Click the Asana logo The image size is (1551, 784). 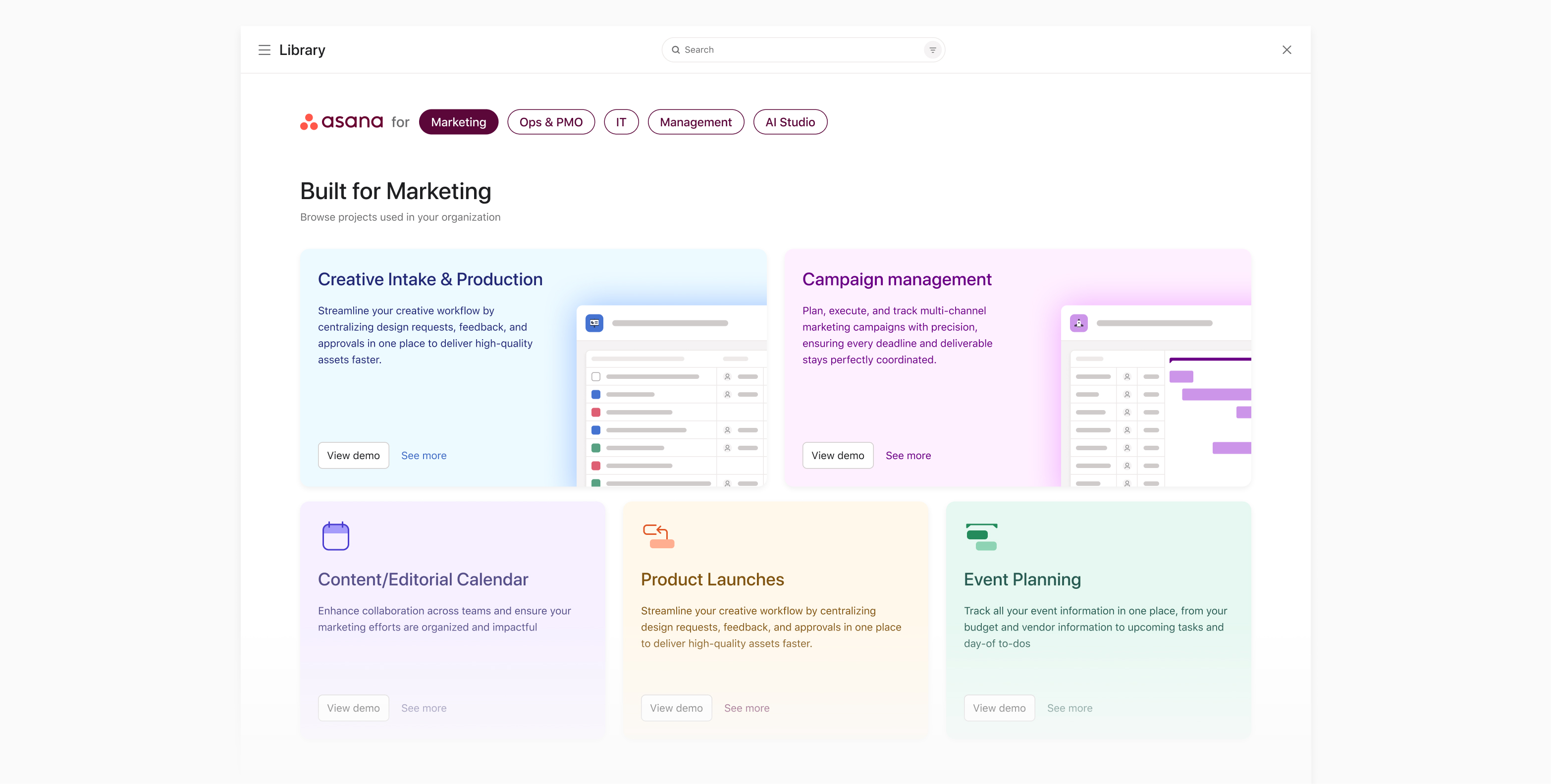342,122
